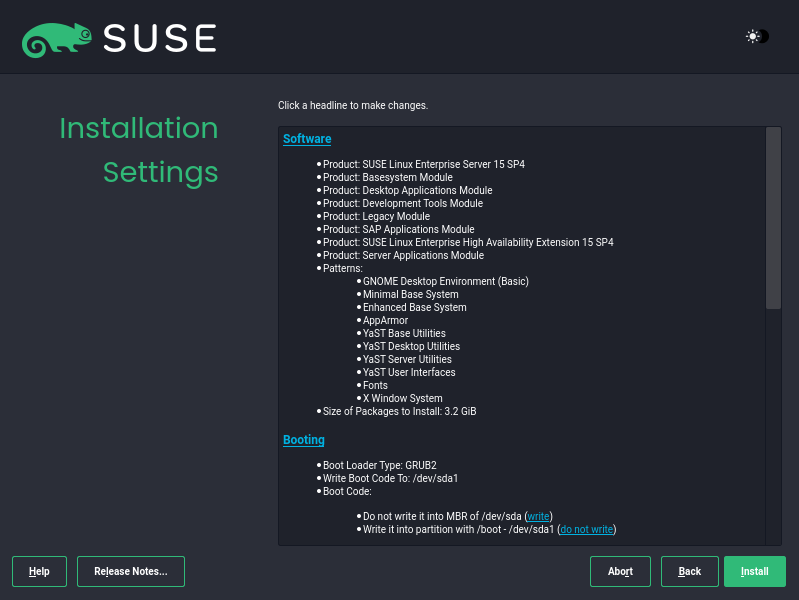Click 'YaST Base Utilities' pattern

coord(404,333)
